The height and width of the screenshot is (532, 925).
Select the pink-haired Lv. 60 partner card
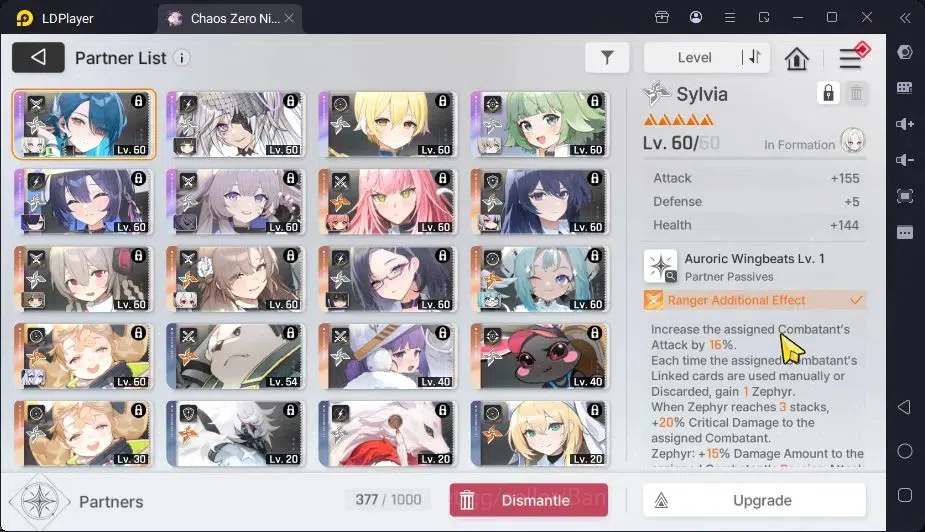(388, 202)
